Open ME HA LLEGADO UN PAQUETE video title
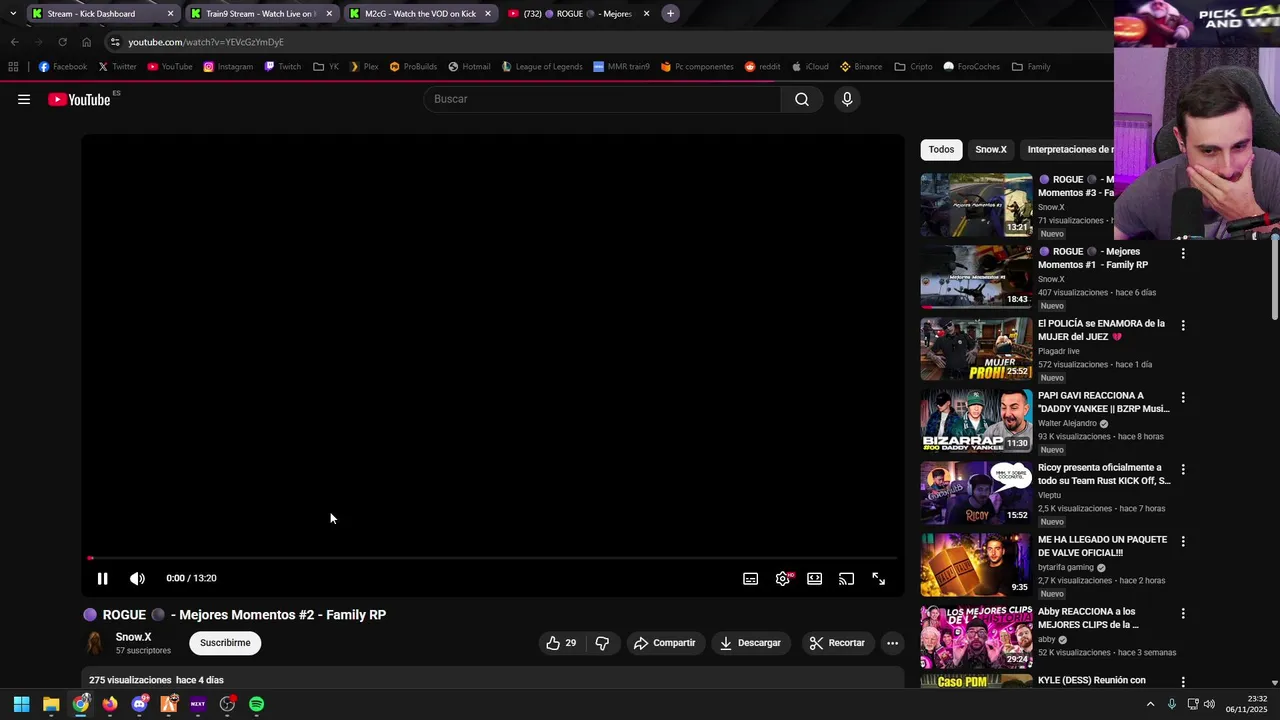The image size is (1280, 720). [x=1103, y=546]
